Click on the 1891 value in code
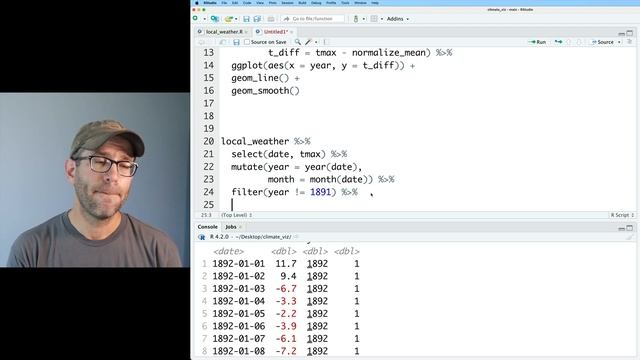Viewport: 640px width, 360px height. [320, 192]
